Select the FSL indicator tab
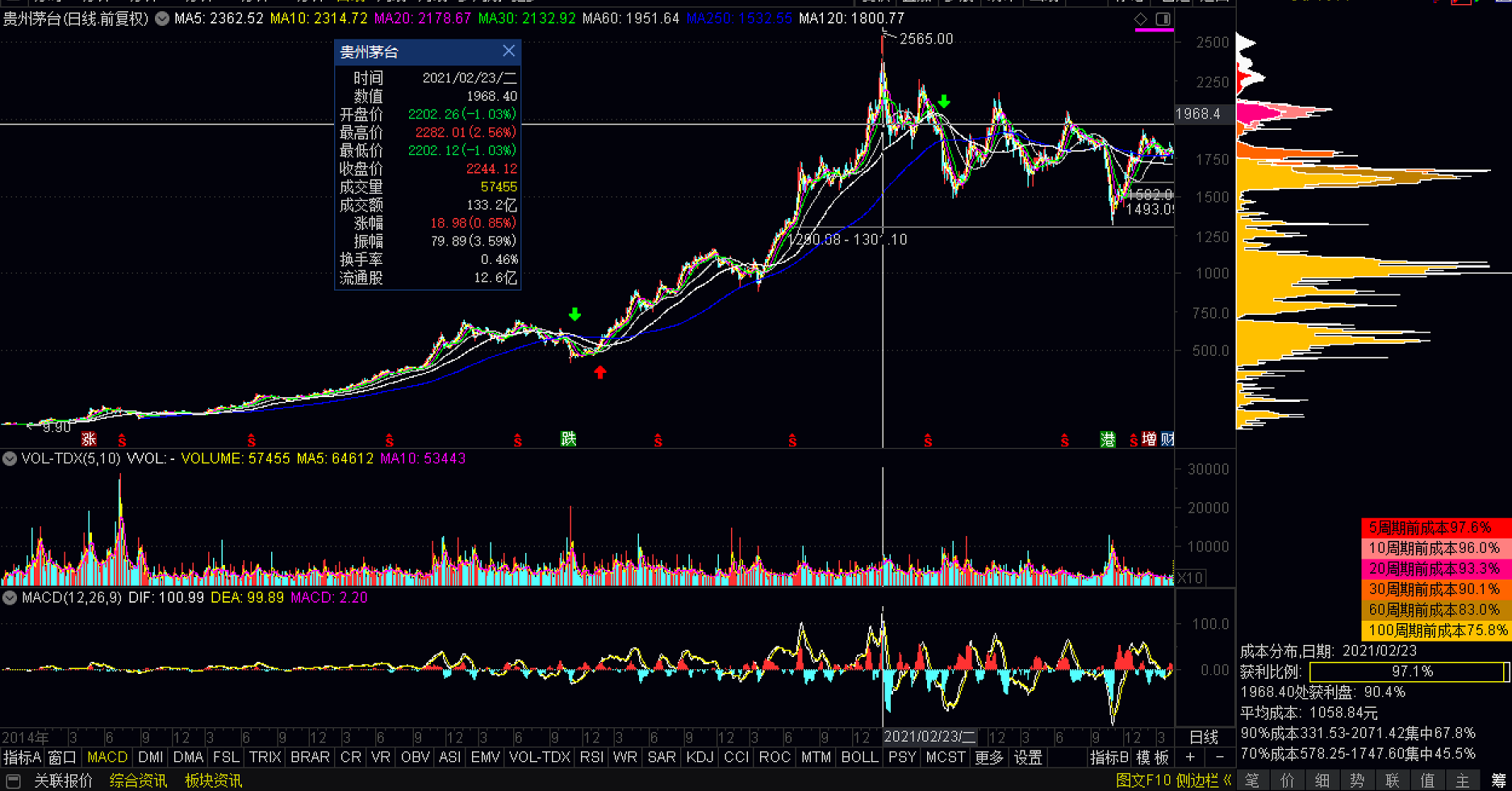Image resolution: width=1512 pixels, height=791 pixels. click(226, 758)
